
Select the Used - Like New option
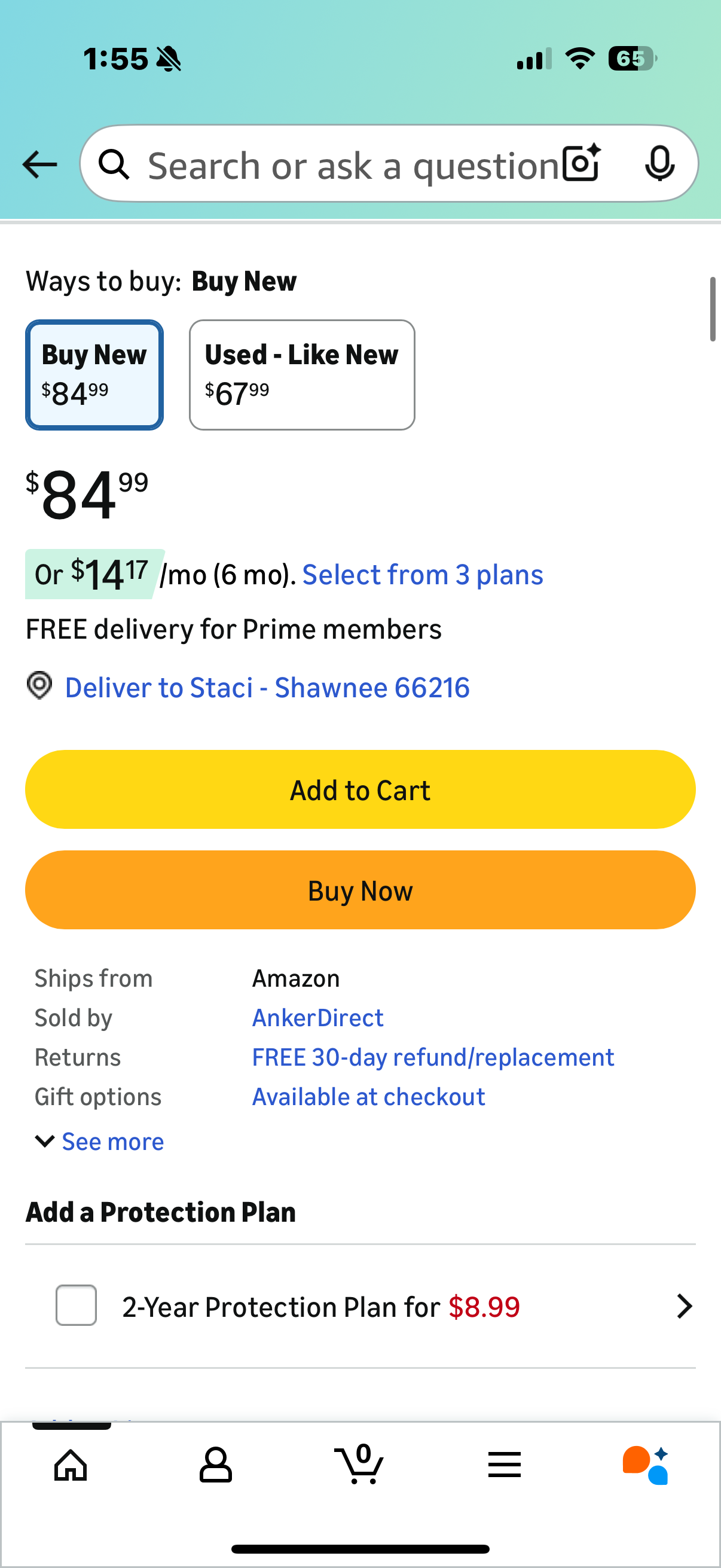[x=302, y=375]
